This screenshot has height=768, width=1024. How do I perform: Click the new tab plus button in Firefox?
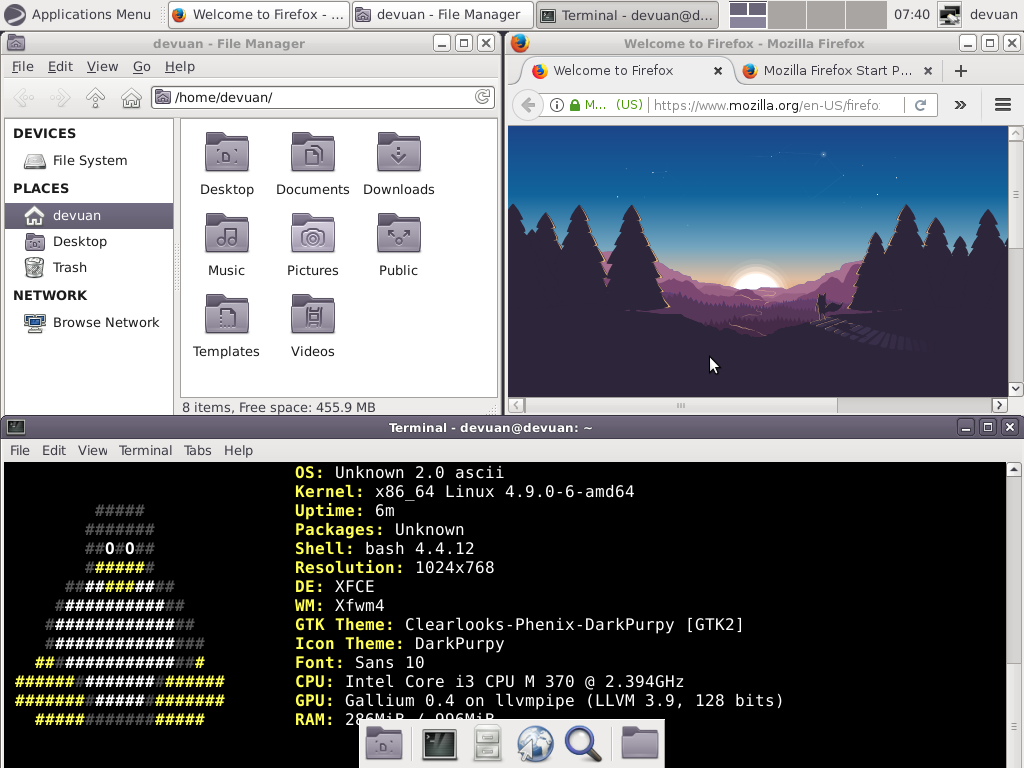pyautogui.click(x=958, y=71)
